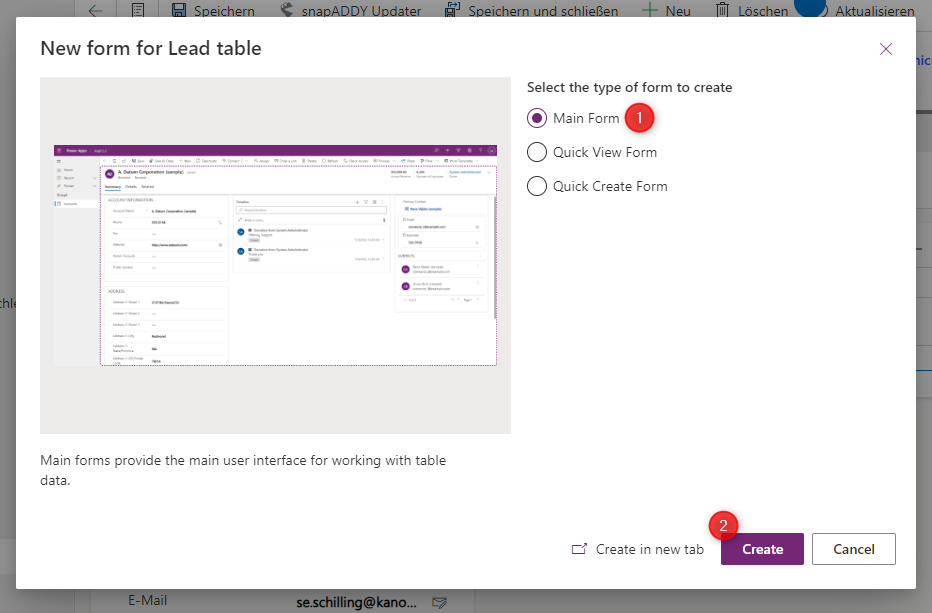Image resolution: width=932 pixels, height=613 pixels.
Task: Click the back arrow navigation icon
Action: pyautogui.click(x=96, y=10)
